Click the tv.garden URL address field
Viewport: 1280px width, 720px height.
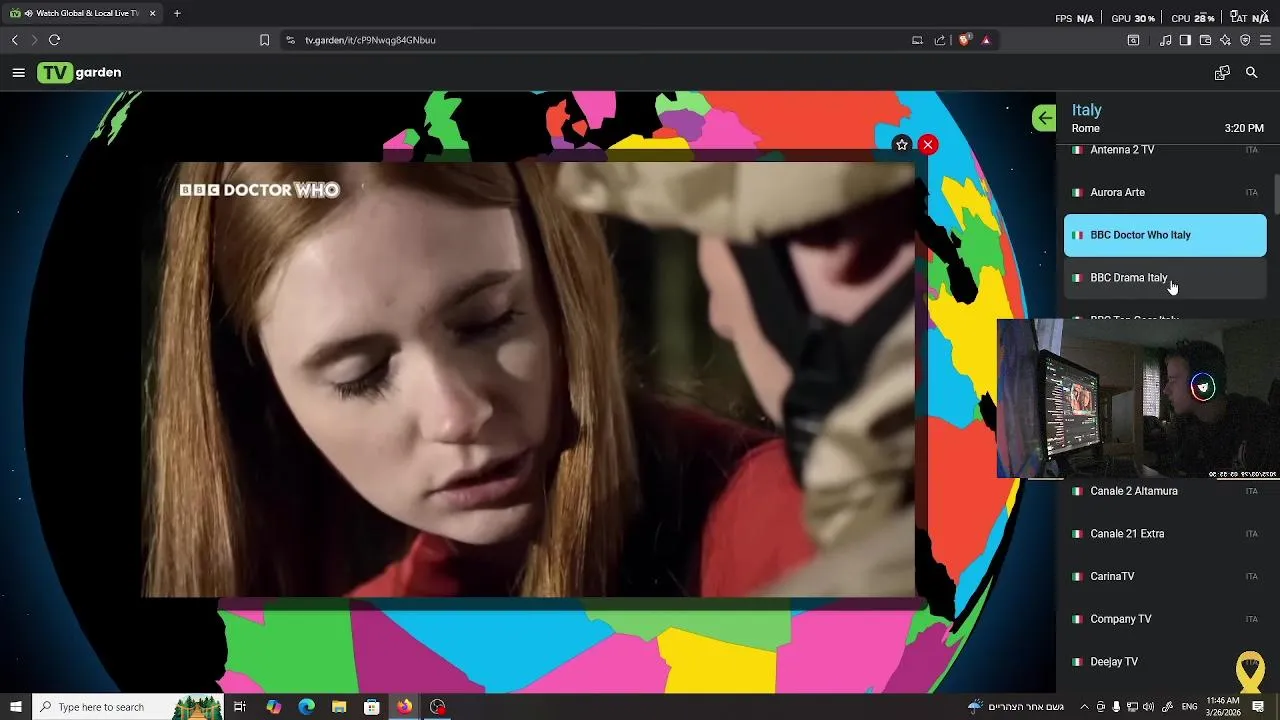[600, 40]
